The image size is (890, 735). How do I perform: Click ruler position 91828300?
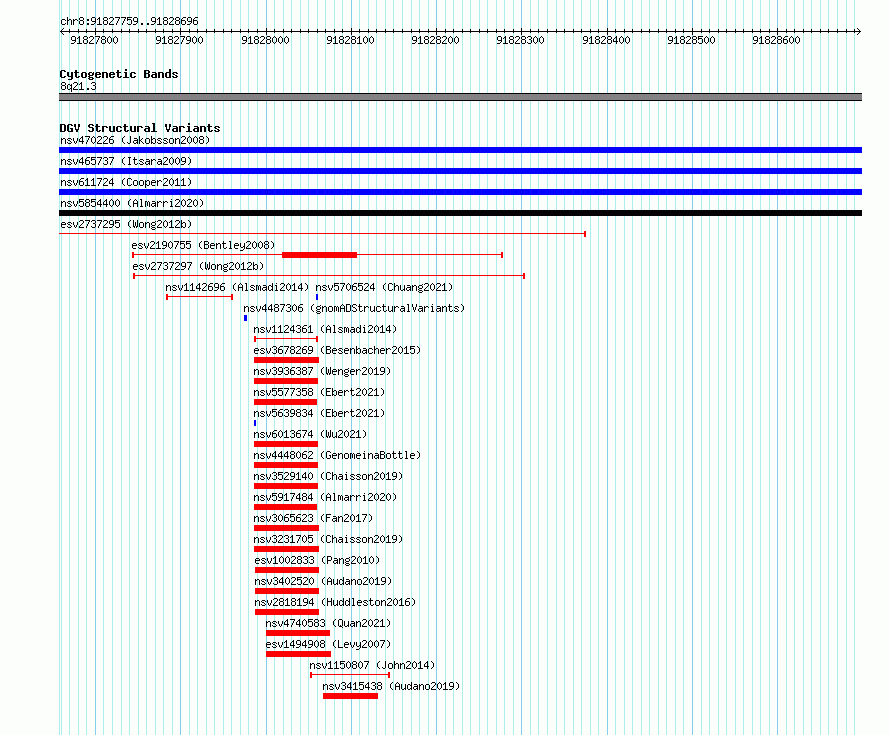[520, 40]
